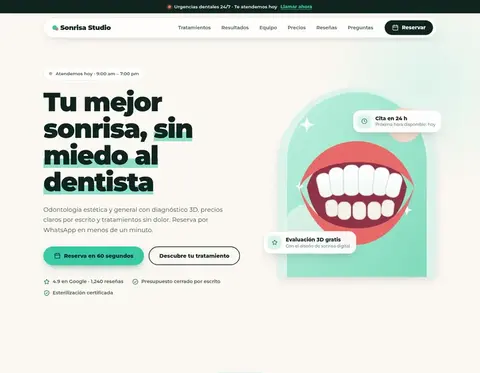Click the check icon beside Esterilización certificada
Viewport: 480px width, 373px height.
pyautogui.click(x=47, y=293)
